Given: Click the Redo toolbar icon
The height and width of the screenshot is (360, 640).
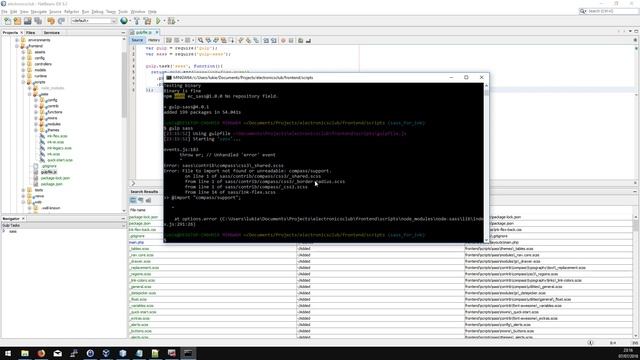Looking at the screenshot, I should click(61, 21).
